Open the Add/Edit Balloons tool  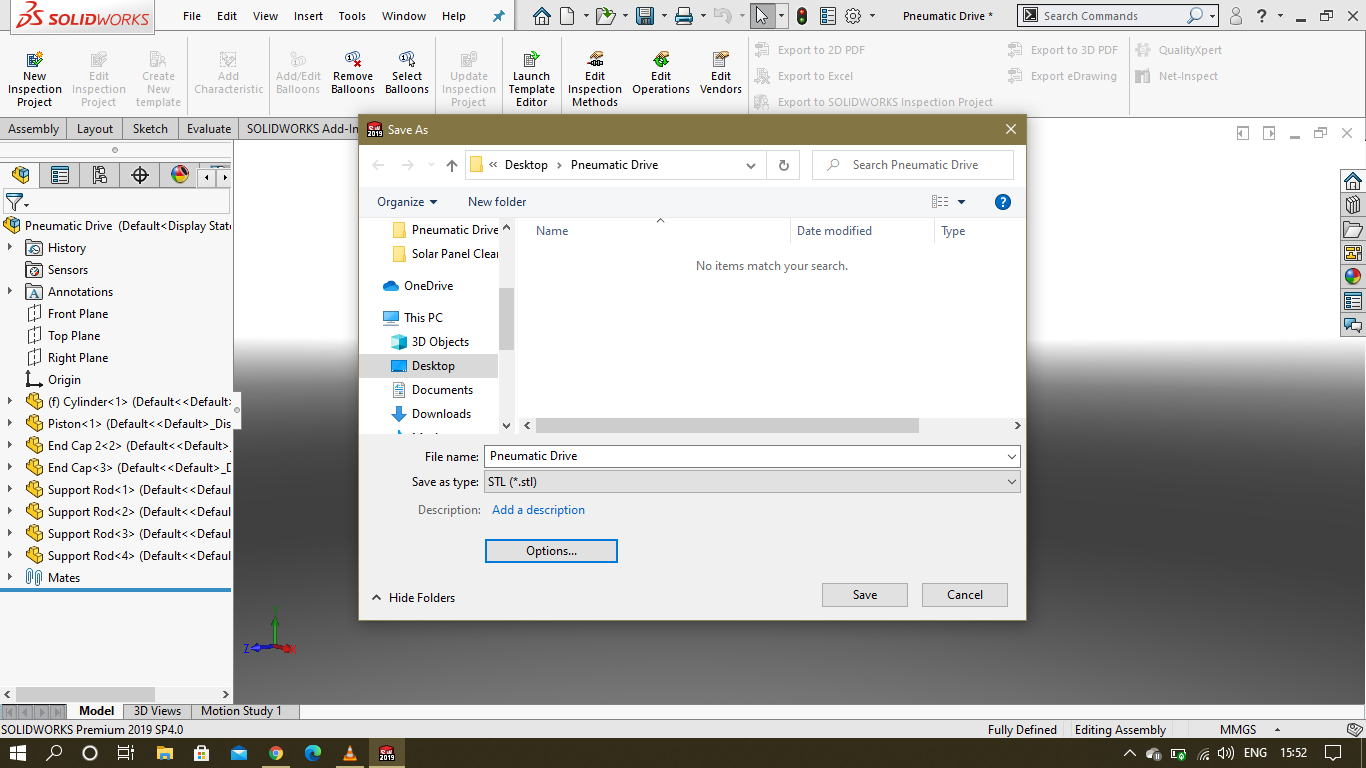click(x=297, y=72)
